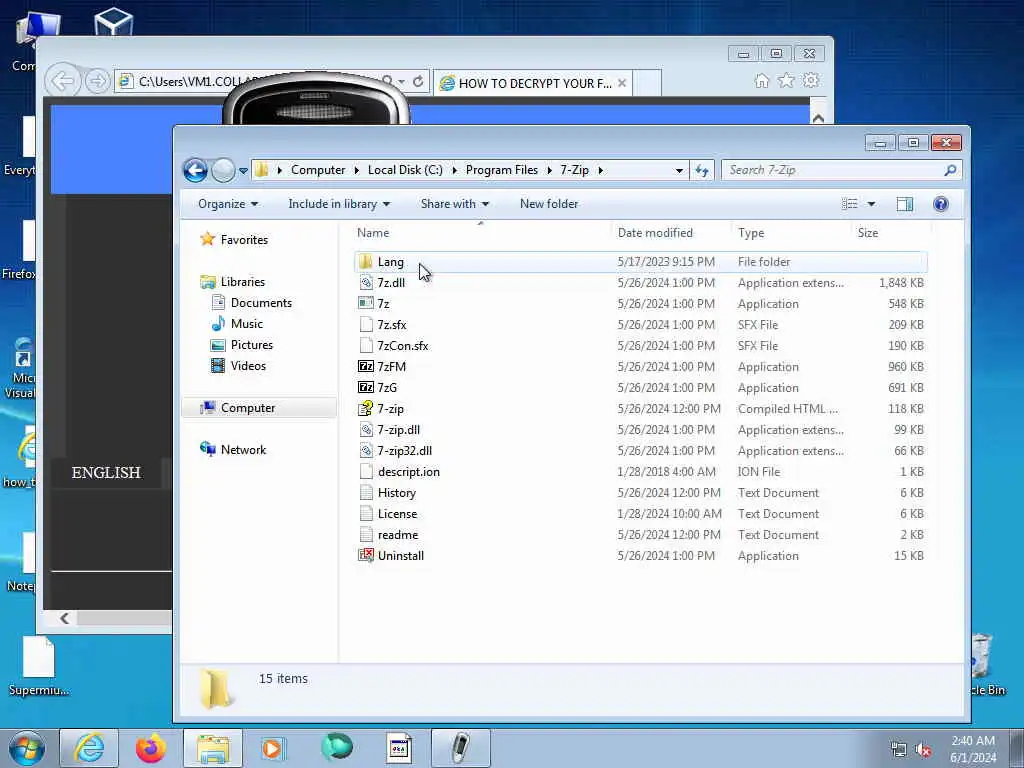1024x768 pixels.
Task: Select Favorites in navigation pane
Action: click(234, 240)
